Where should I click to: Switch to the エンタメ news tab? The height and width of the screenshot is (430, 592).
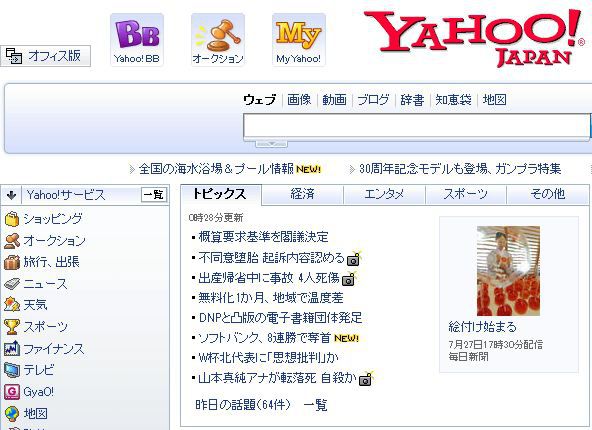384,194
